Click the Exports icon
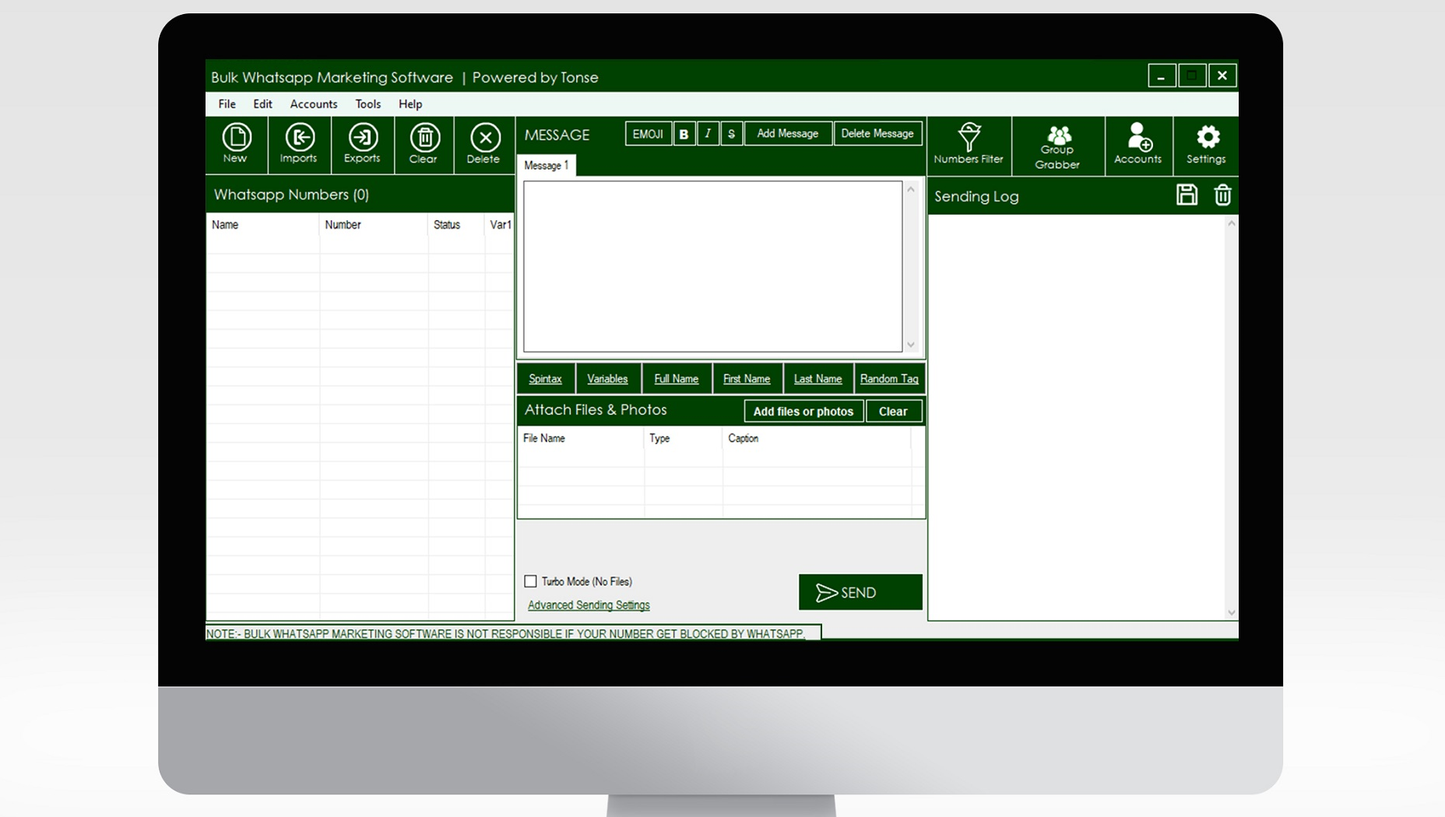The height and width of the screenshot is (817, 1445). point(362,144)
